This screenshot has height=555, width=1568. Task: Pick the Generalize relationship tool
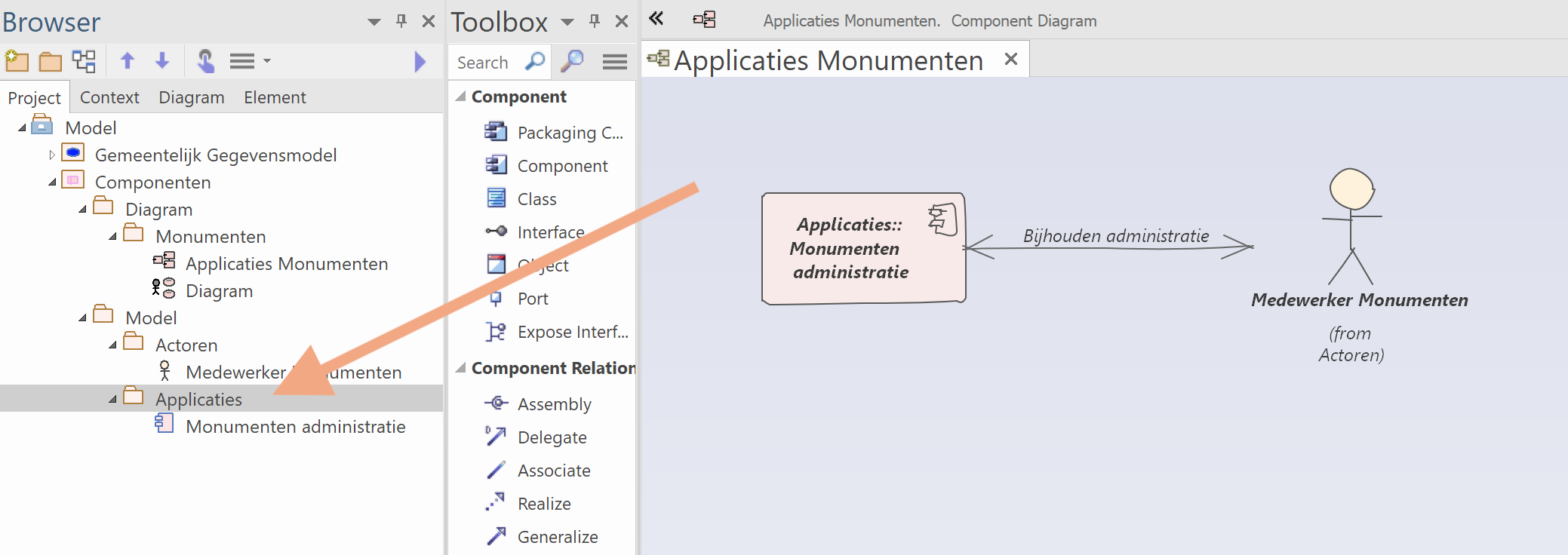[x=557, y=537]
